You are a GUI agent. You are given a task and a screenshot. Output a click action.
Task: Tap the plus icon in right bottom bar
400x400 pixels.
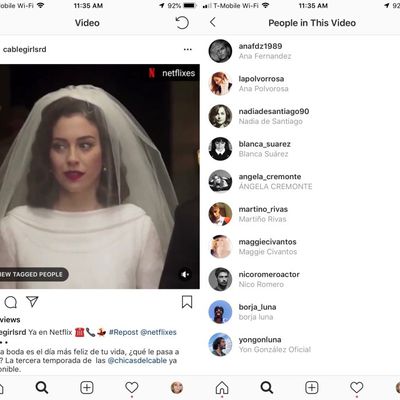click(x=312, y=388)
